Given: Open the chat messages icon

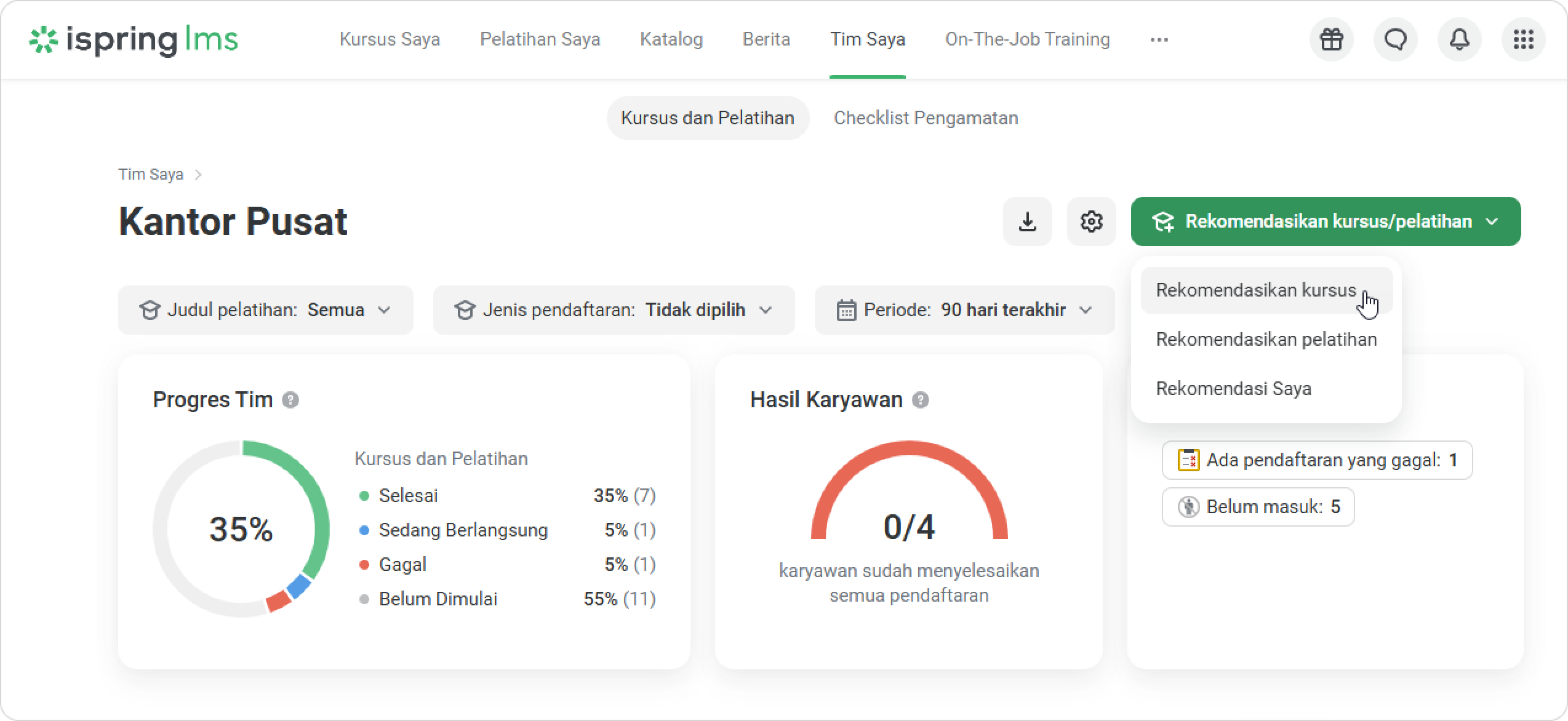Looking at the screenshot, I should pos(1395,40).
